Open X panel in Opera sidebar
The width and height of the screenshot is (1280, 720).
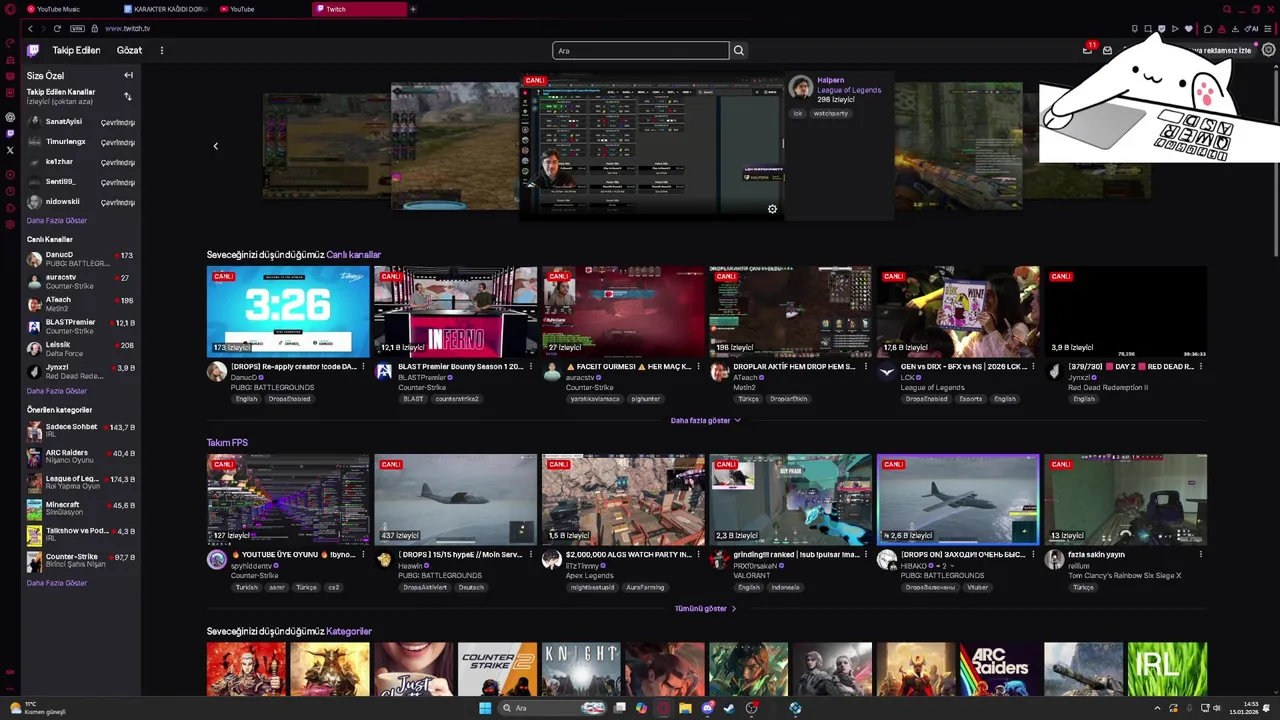click(10, 150)
